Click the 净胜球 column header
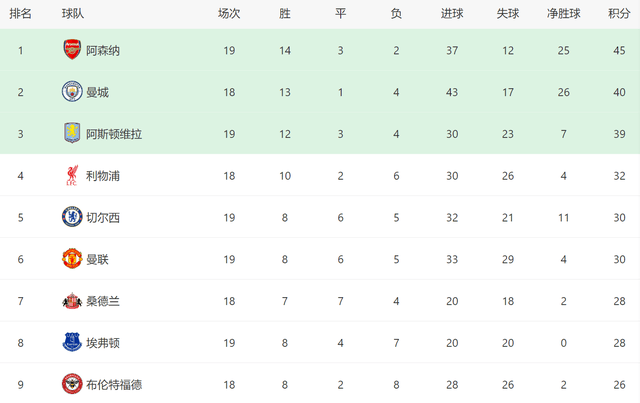Viewport: 640px width, 403px height. tap(564, 14)
